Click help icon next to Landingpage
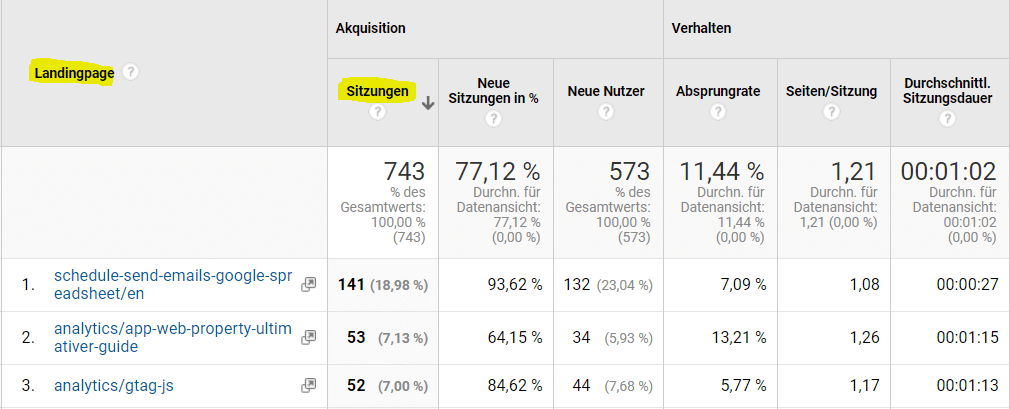Image resolution: width=1010 pixels, height=409 pixels. click(x=130, y=72)
